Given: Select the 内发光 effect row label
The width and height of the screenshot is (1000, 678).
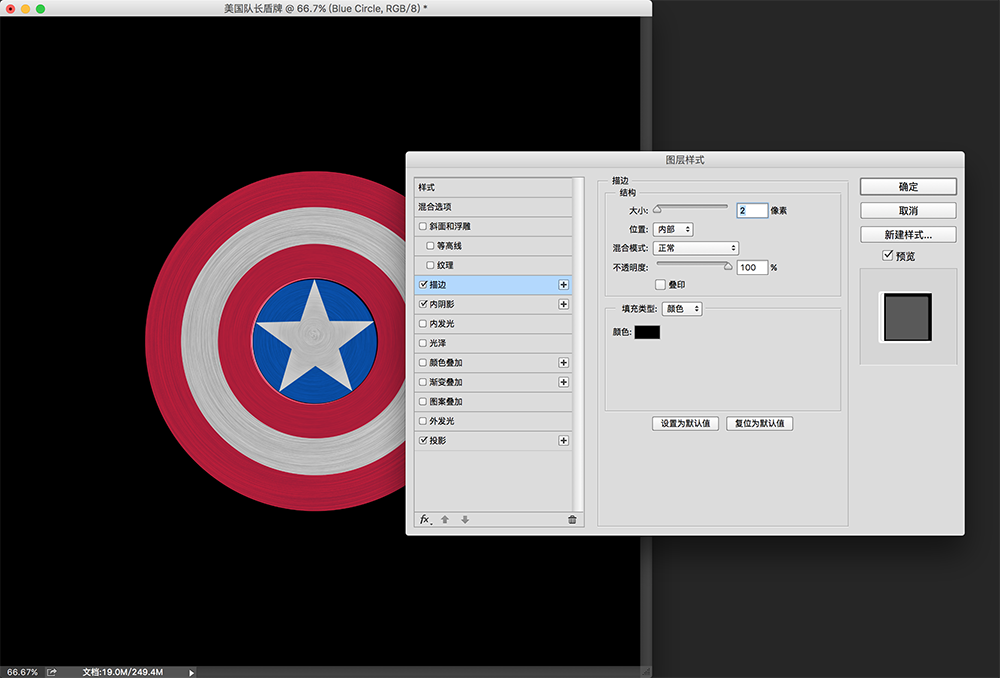Looking at the screenshot, I should 442,324.
